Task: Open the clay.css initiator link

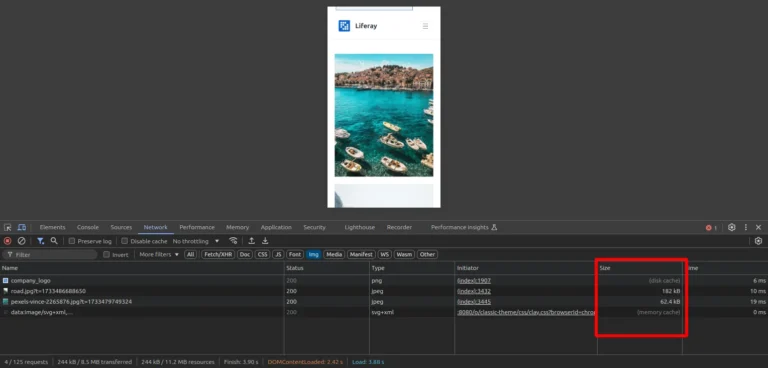Action: (x=526, y=312)
